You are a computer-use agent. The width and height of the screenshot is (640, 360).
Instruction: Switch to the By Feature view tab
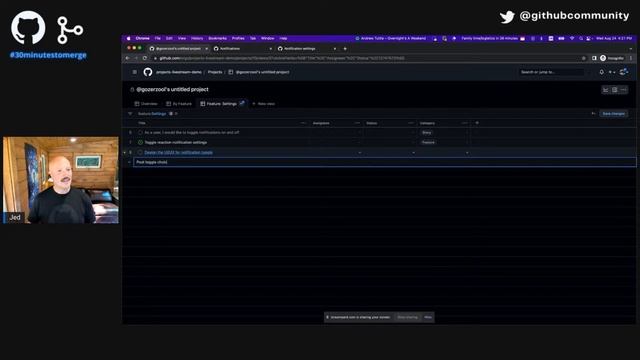179,104
